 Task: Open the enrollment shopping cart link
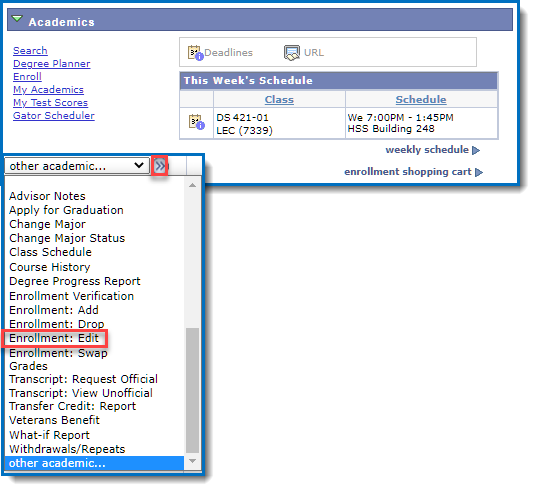[x=408, y=172]
